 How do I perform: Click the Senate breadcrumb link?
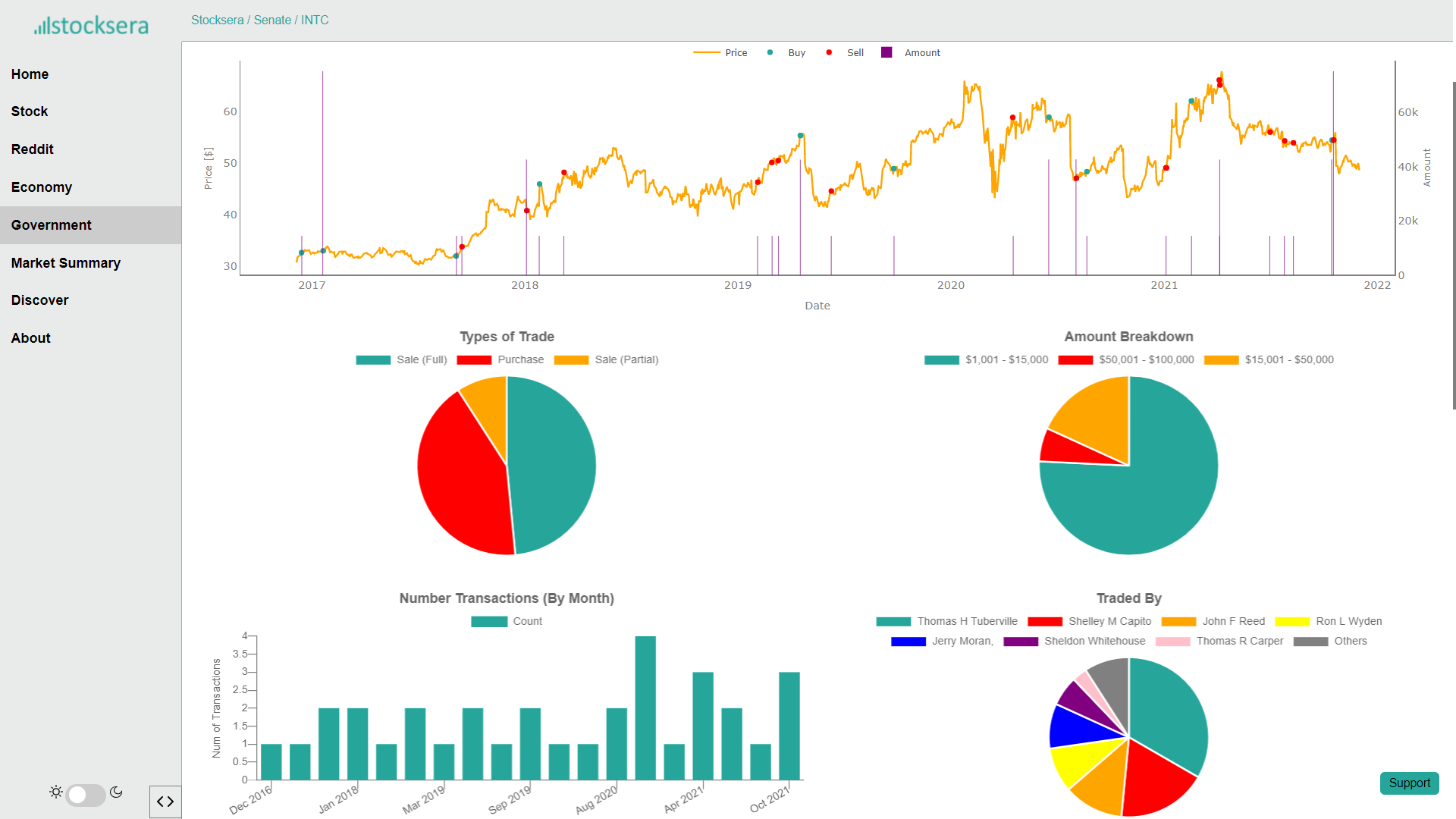tap(272, 20)
